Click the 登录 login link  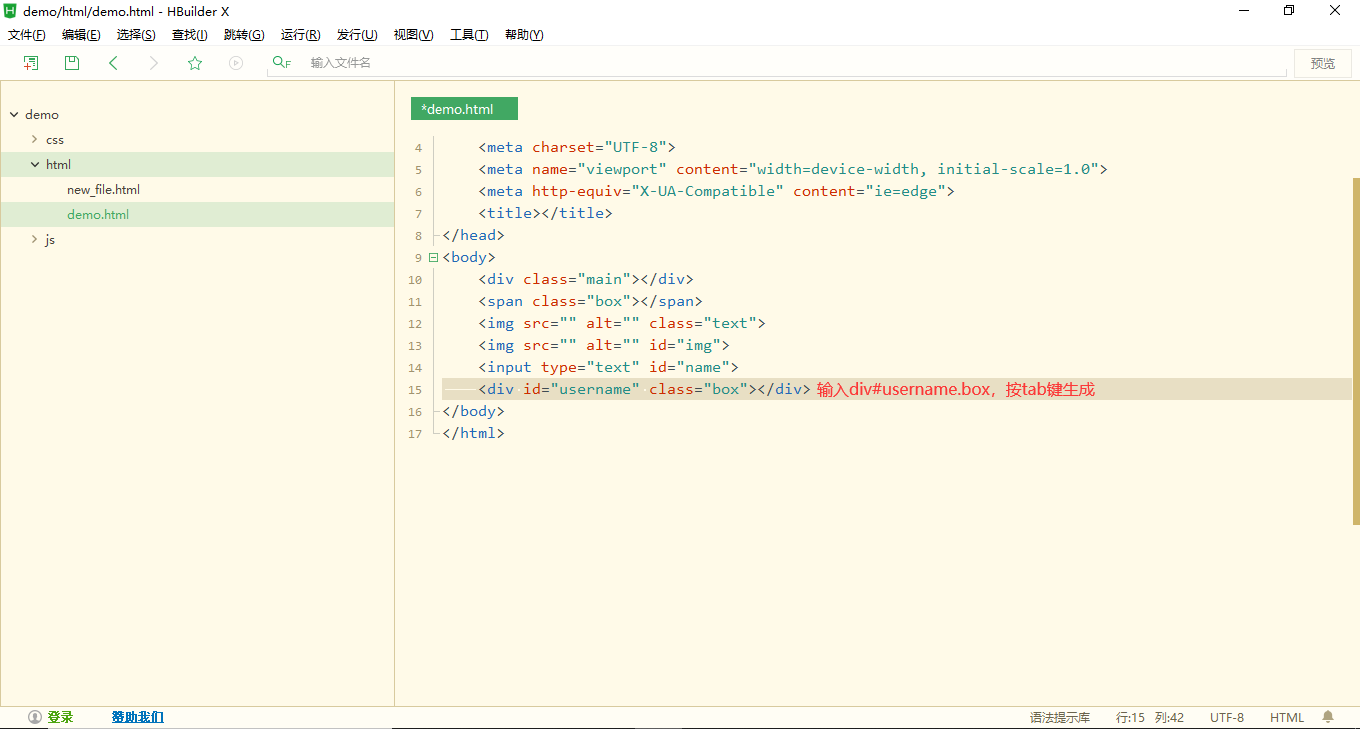point(60,717)
